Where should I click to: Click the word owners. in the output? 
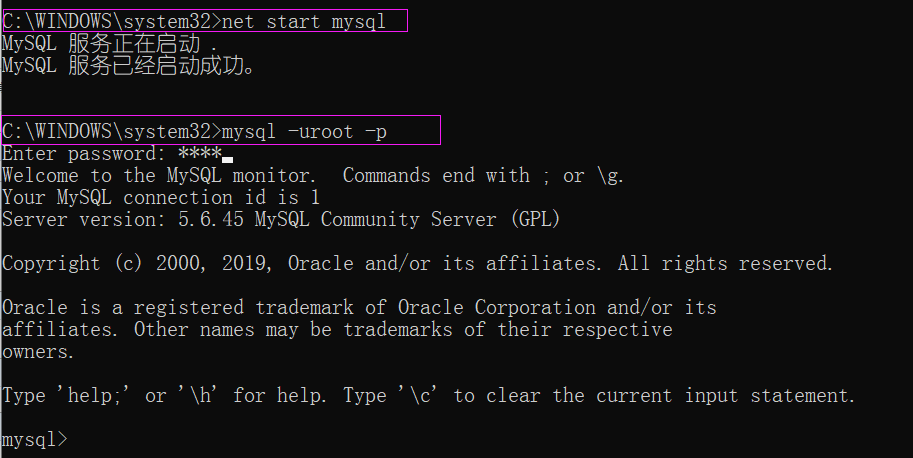pos(38,352)
